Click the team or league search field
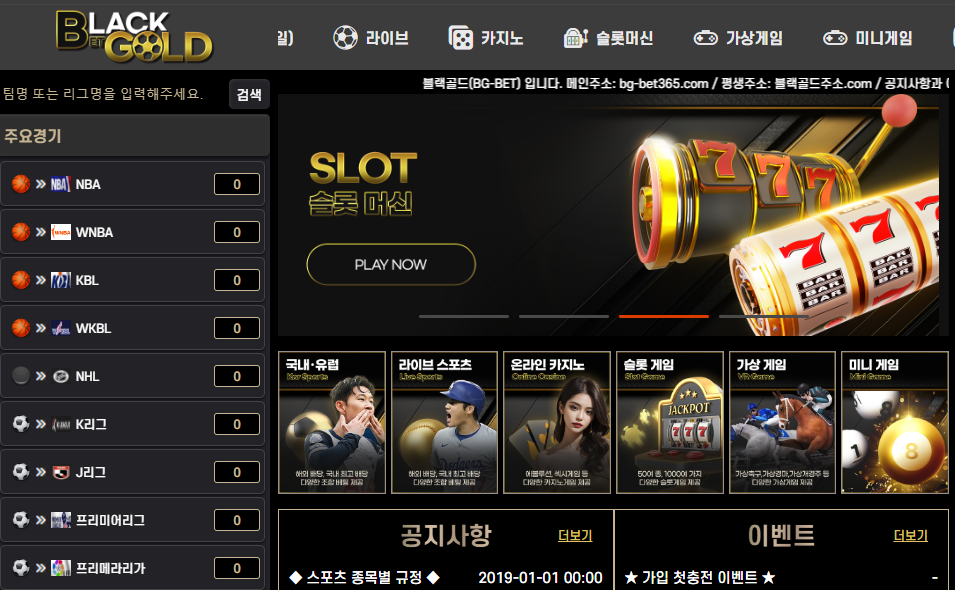The width and height of the screenshot is (955, 590). click(x=113, y=94)
